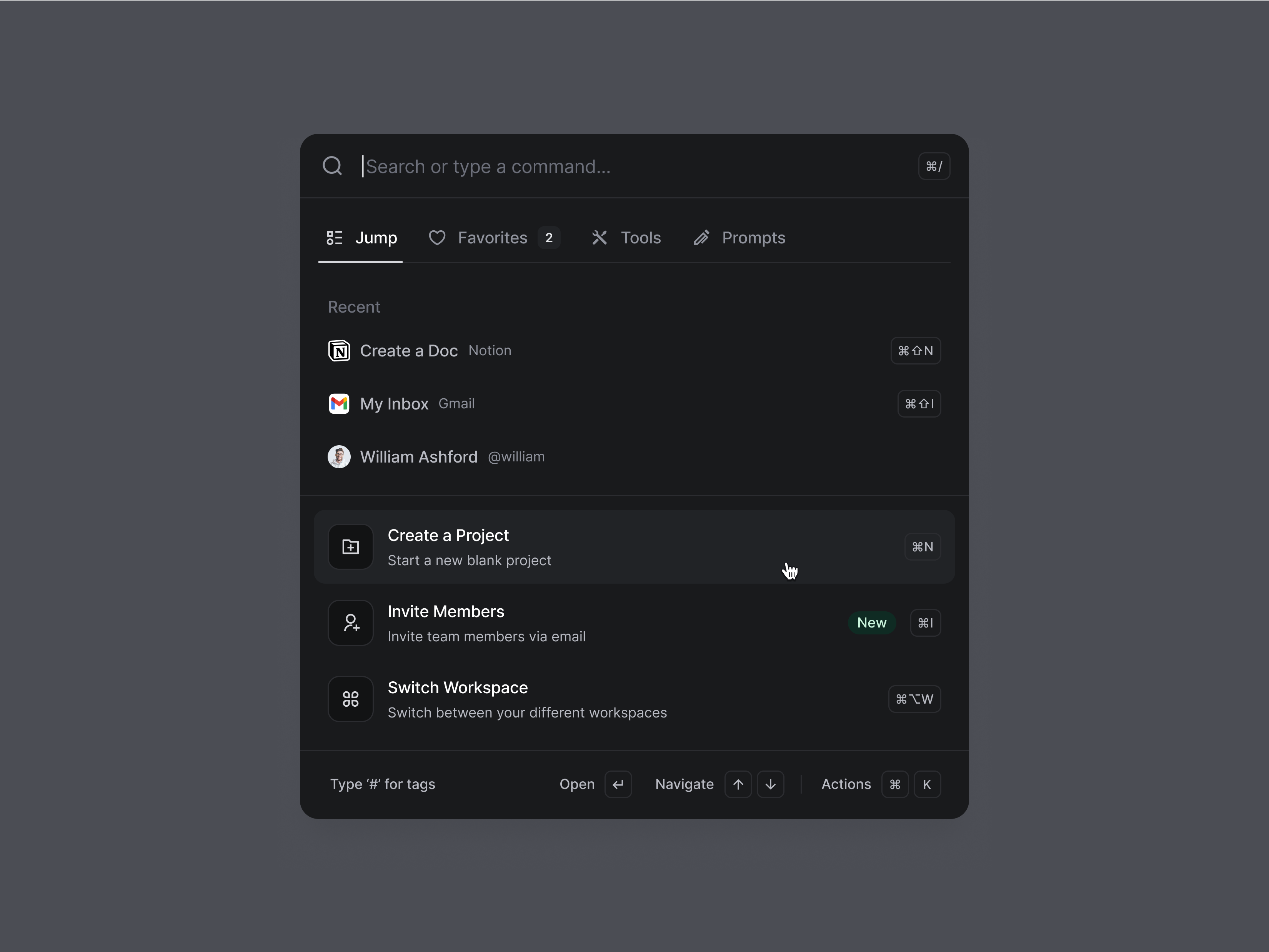Switch to the Prompts tab
Viewport: 1269px width, 952px height.
753,238
